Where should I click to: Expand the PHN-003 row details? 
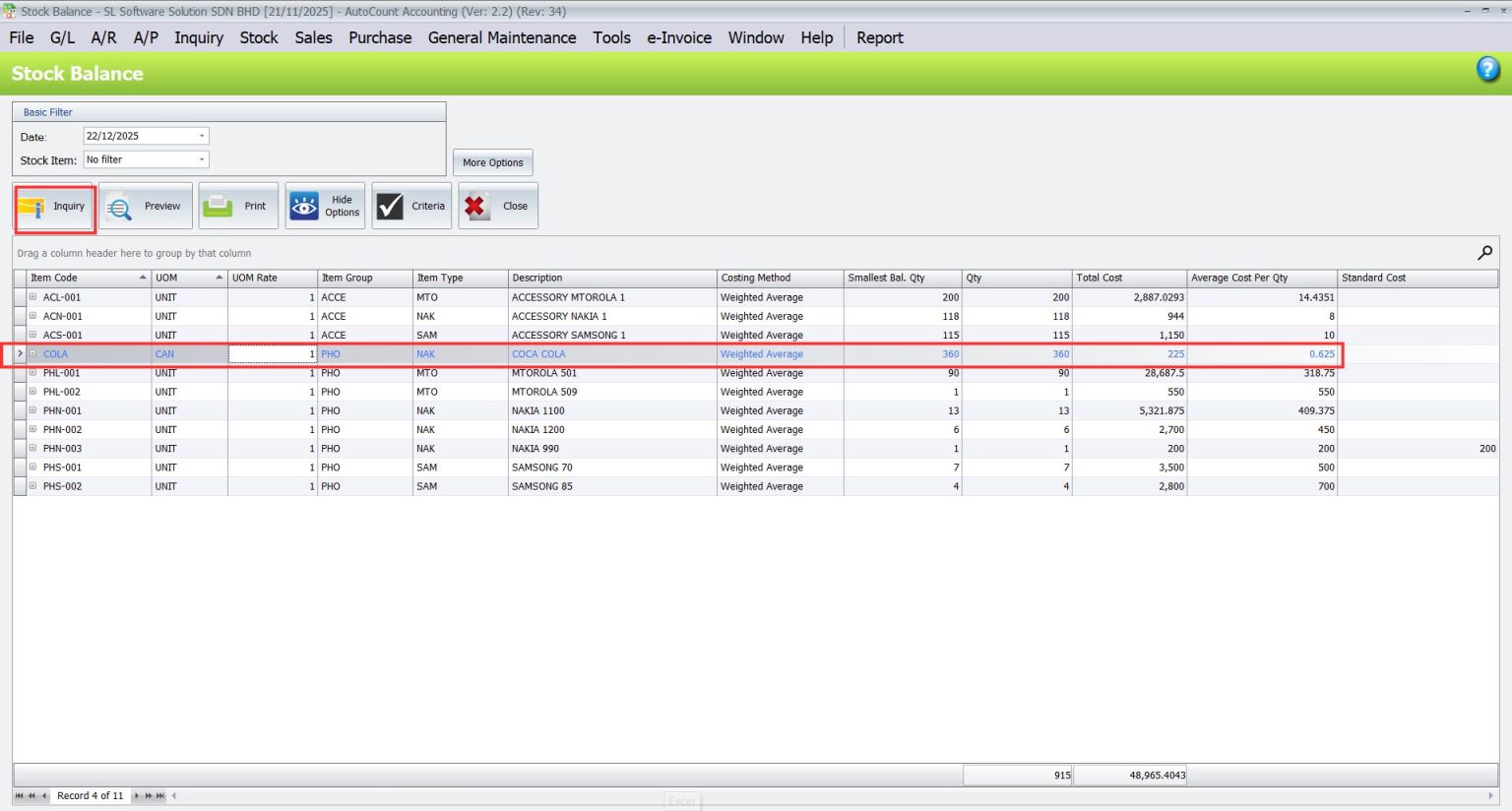coord(32,449)
